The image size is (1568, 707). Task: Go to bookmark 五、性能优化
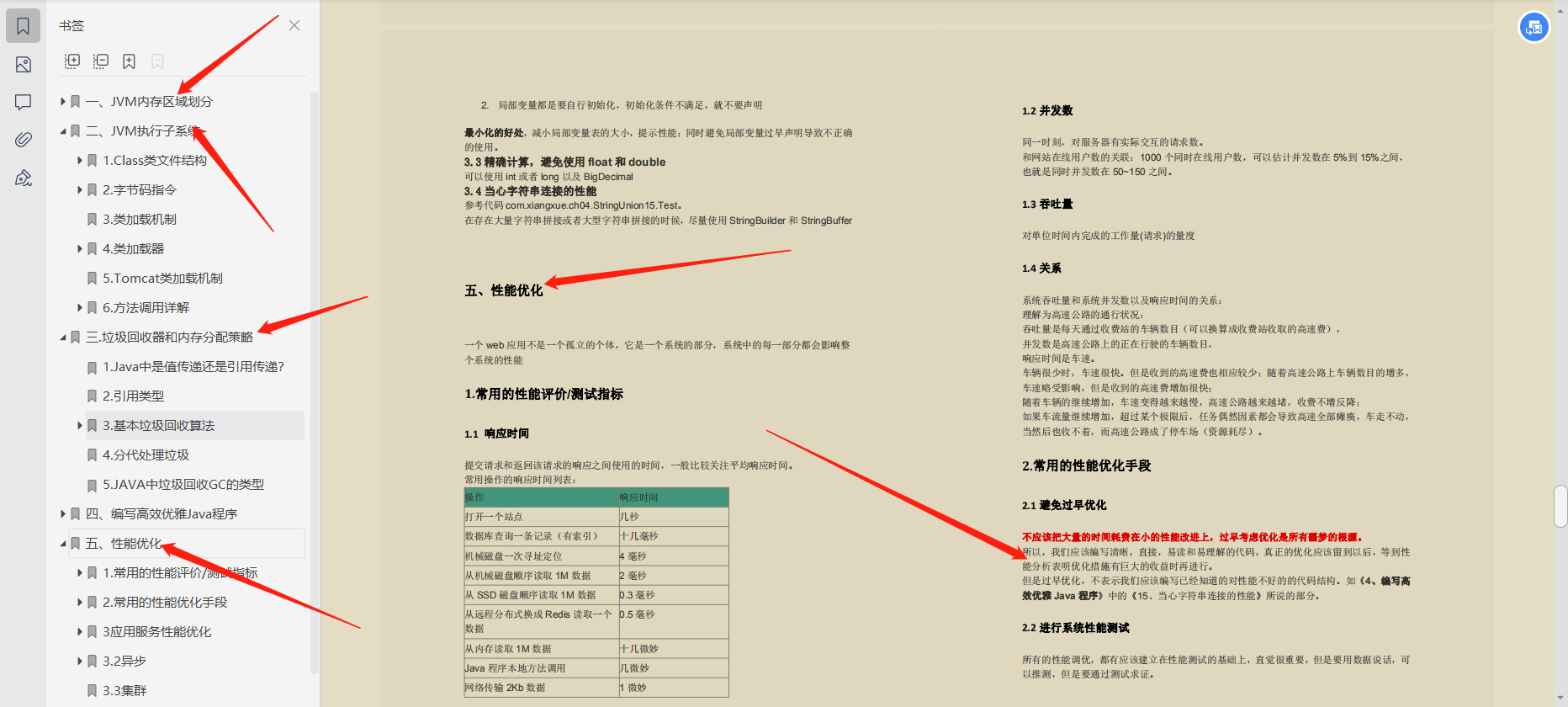point(124,544)
